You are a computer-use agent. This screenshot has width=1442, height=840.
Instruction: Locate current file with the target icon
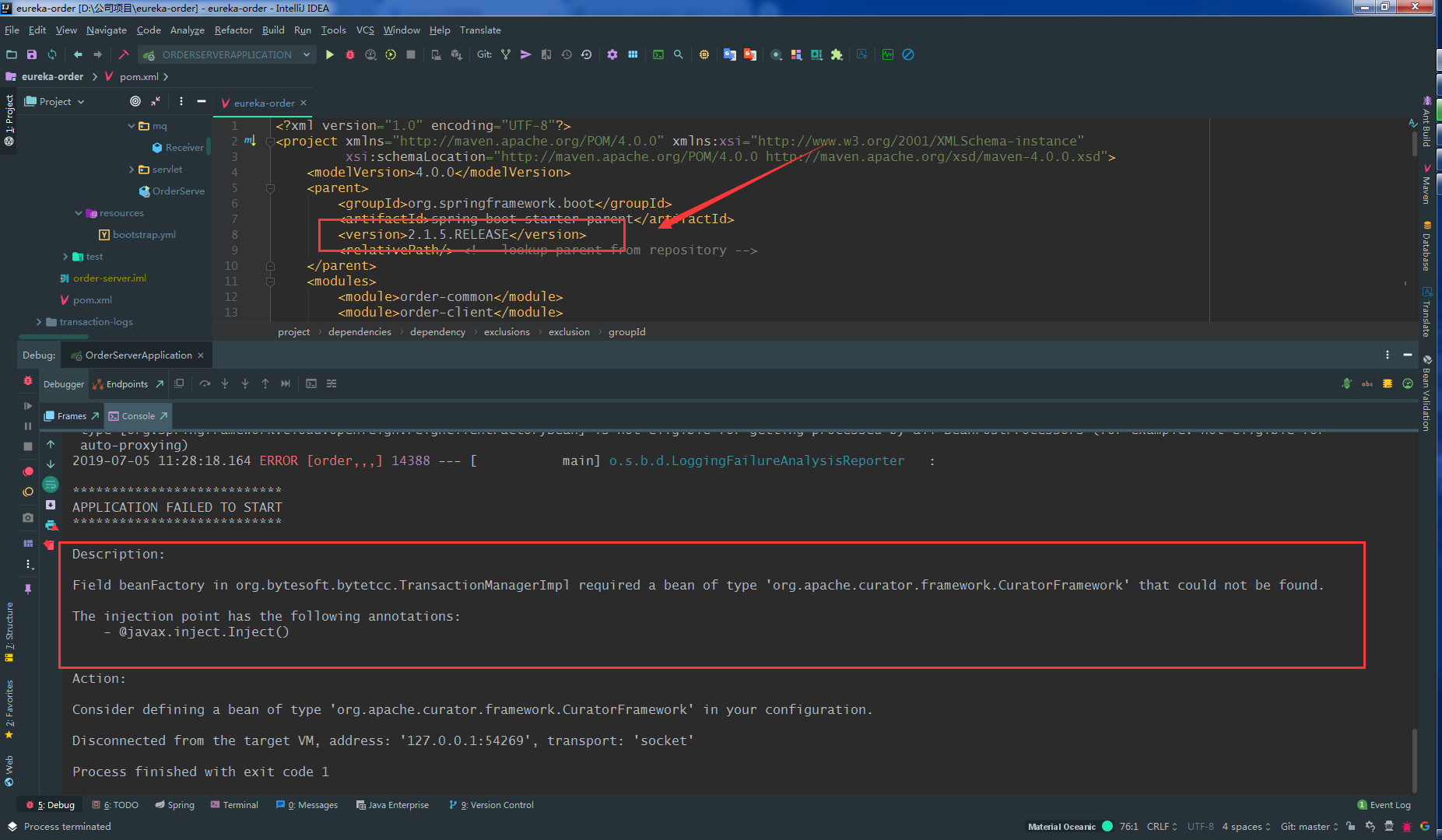click(135, 101)
